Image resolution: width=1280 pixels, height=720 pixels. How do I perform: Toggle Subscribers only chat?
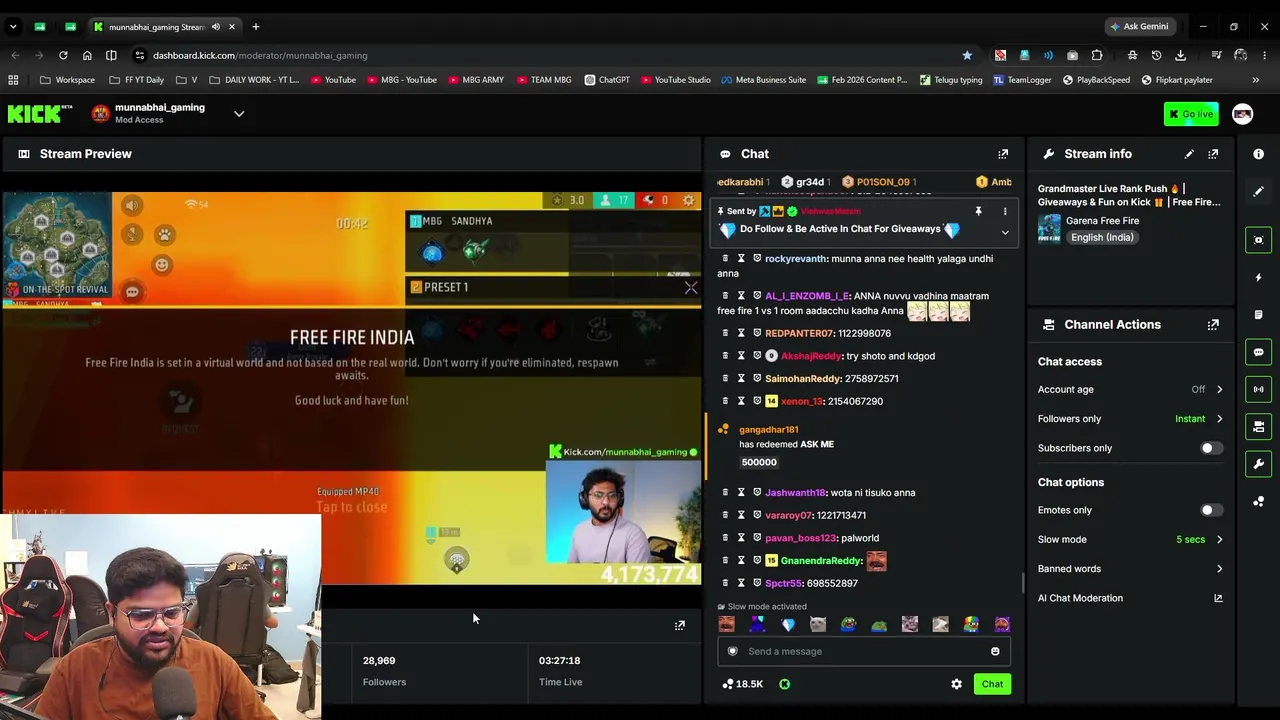1211,448
